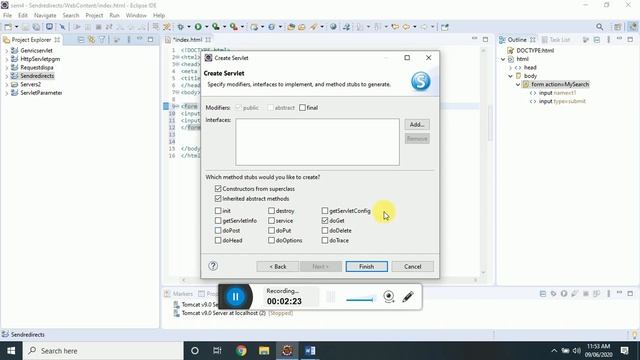The image size is (640, 360).
Task: Open the Window menu
Action: coord(136,15)
